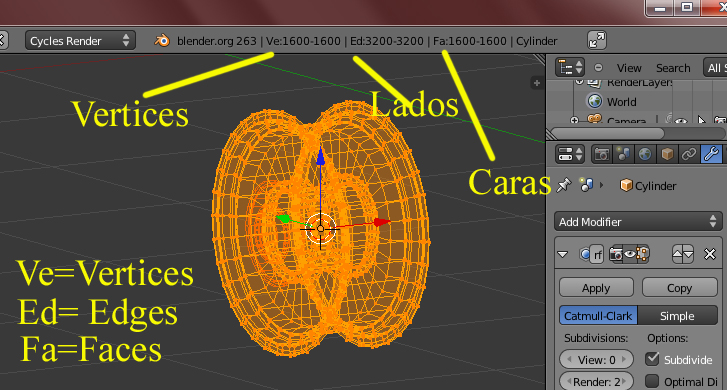The image size is (727, 390).
Task: Toggle fullscreen with the arrows icon
Action: coord(597,40)
